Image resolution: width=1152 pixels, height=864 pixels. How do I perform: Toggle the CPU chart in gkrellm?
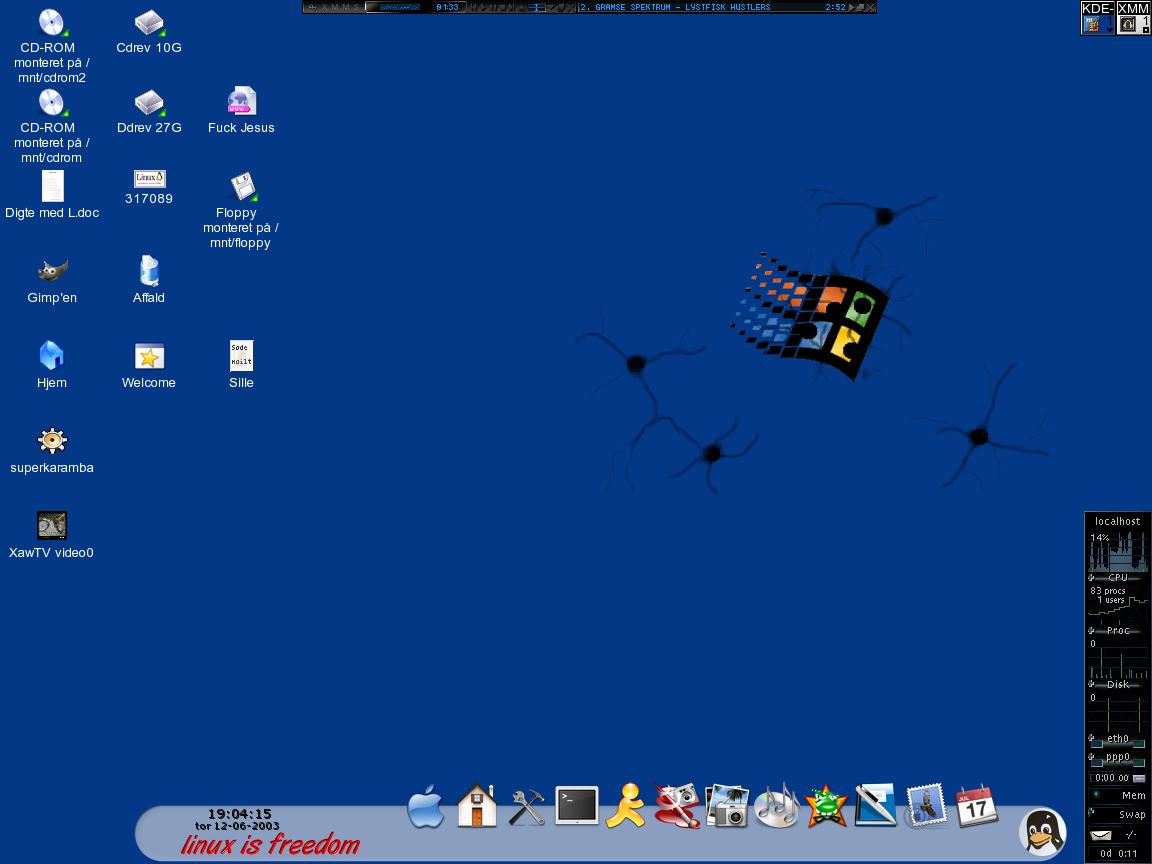tap(1117, 577)
